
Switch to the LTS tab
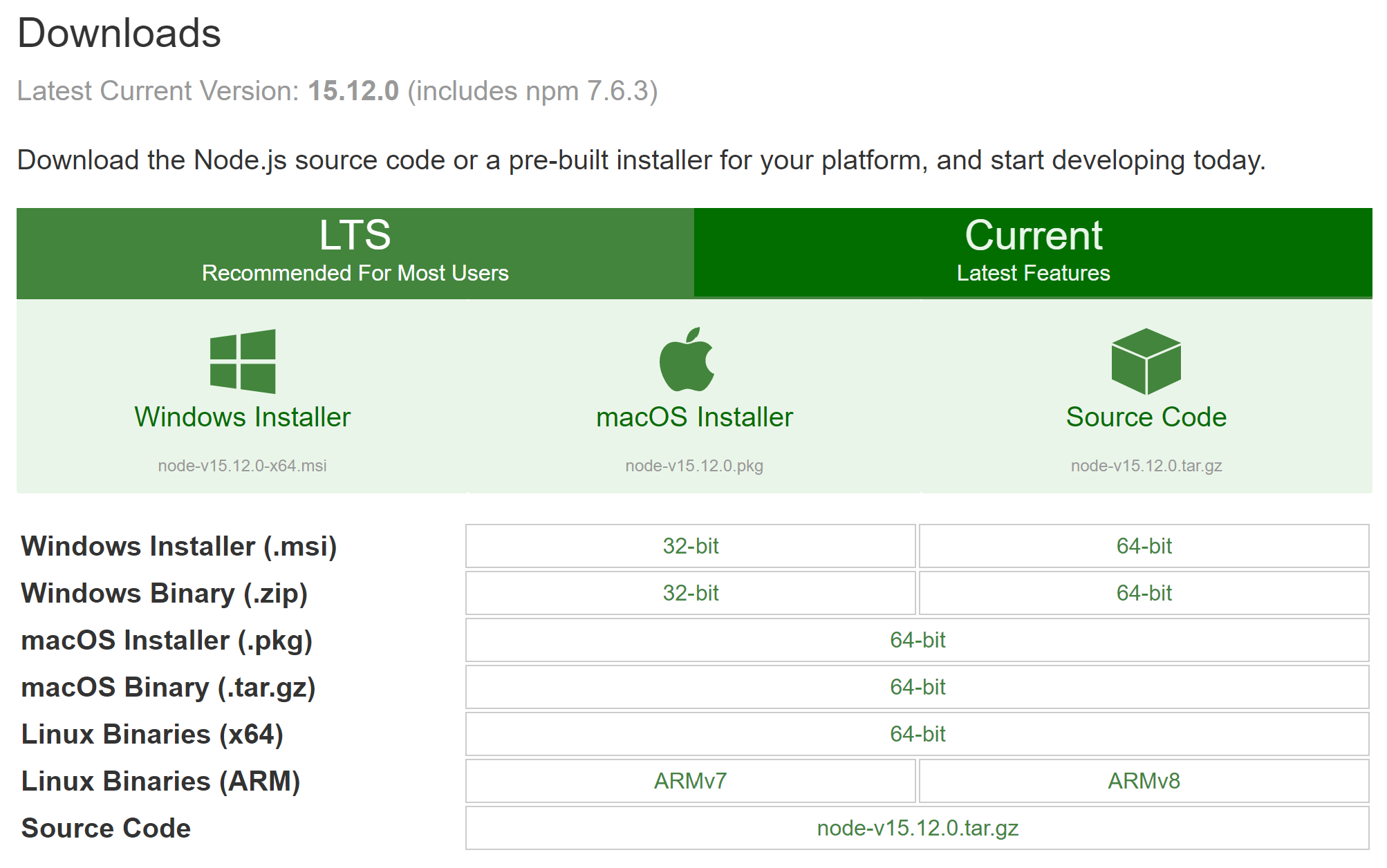click(x=355, y=253)
